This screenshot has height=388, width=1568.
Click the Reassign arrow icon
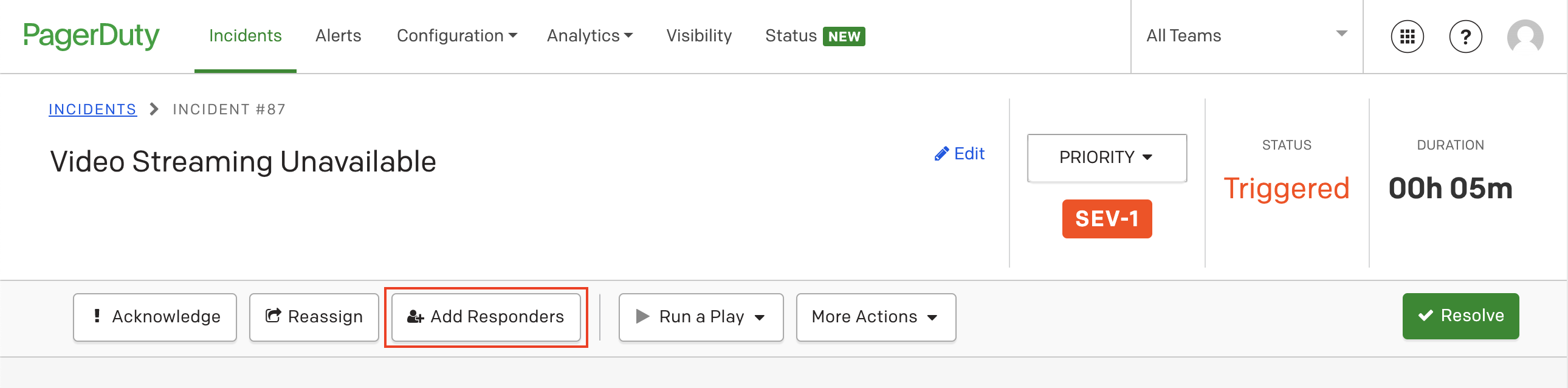point(273,316)
